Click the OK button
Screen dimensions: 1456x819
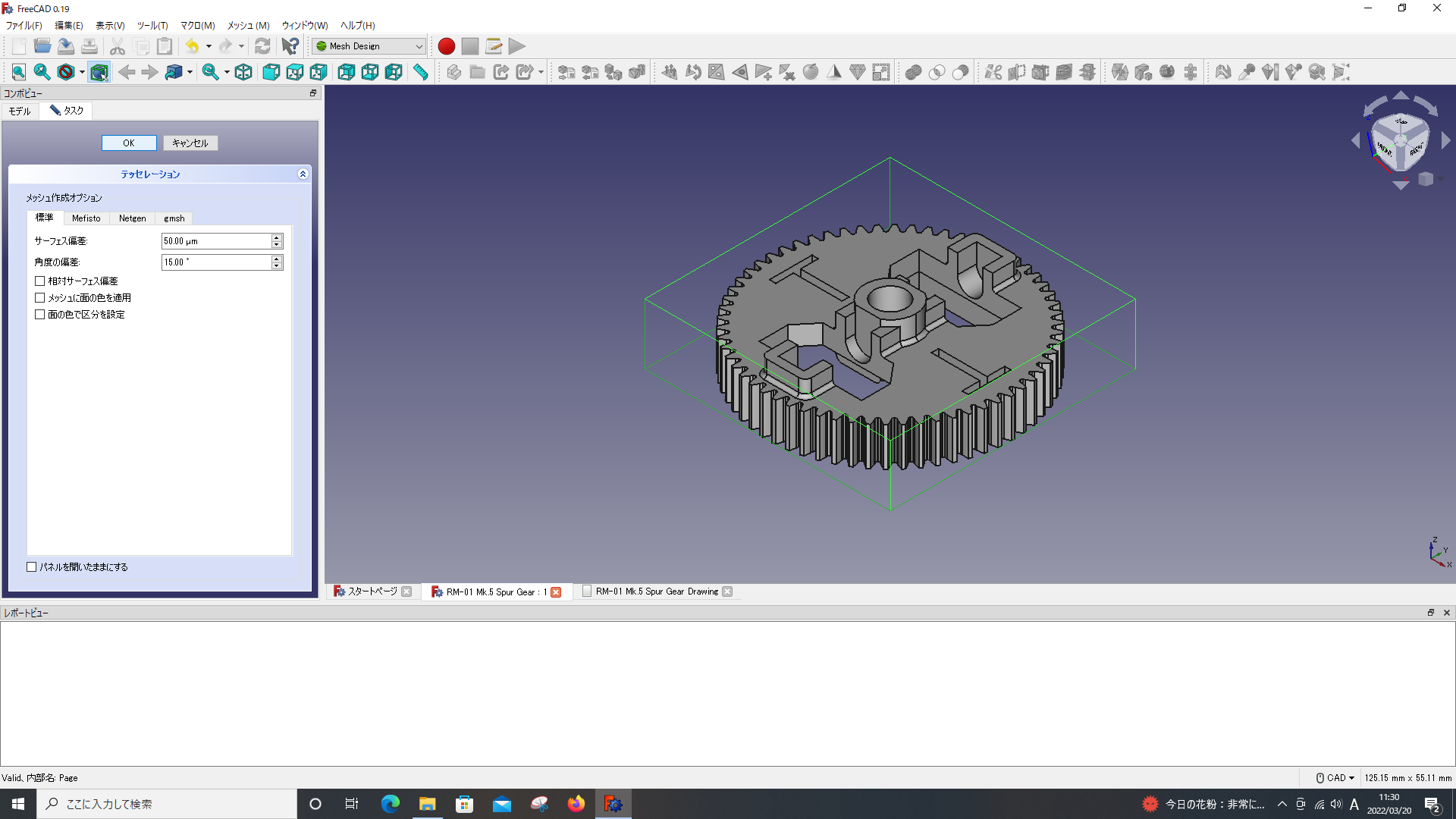tap(129, 143)
